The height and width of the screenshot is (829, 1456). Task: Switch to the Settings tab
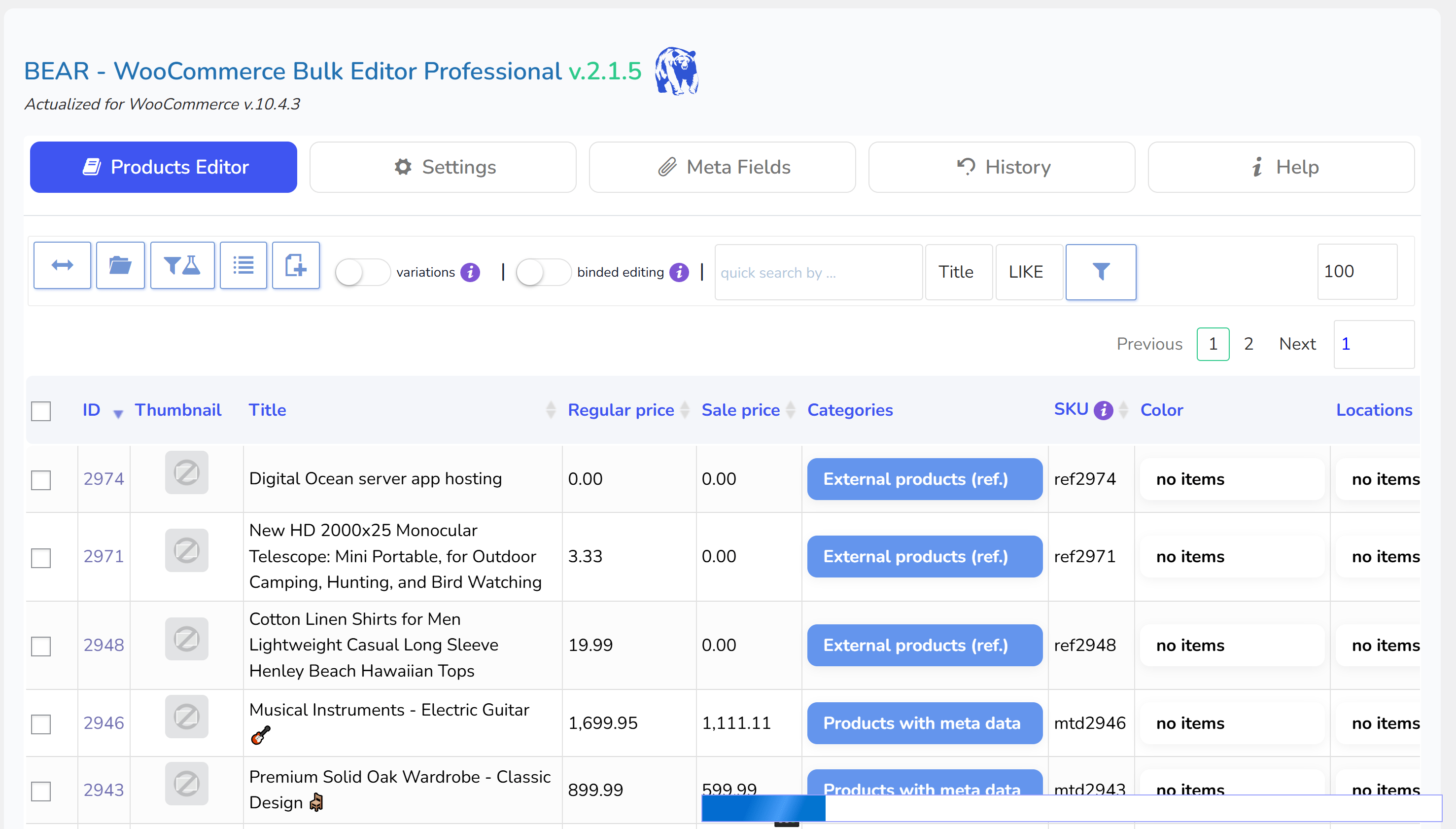click(443, 167)
